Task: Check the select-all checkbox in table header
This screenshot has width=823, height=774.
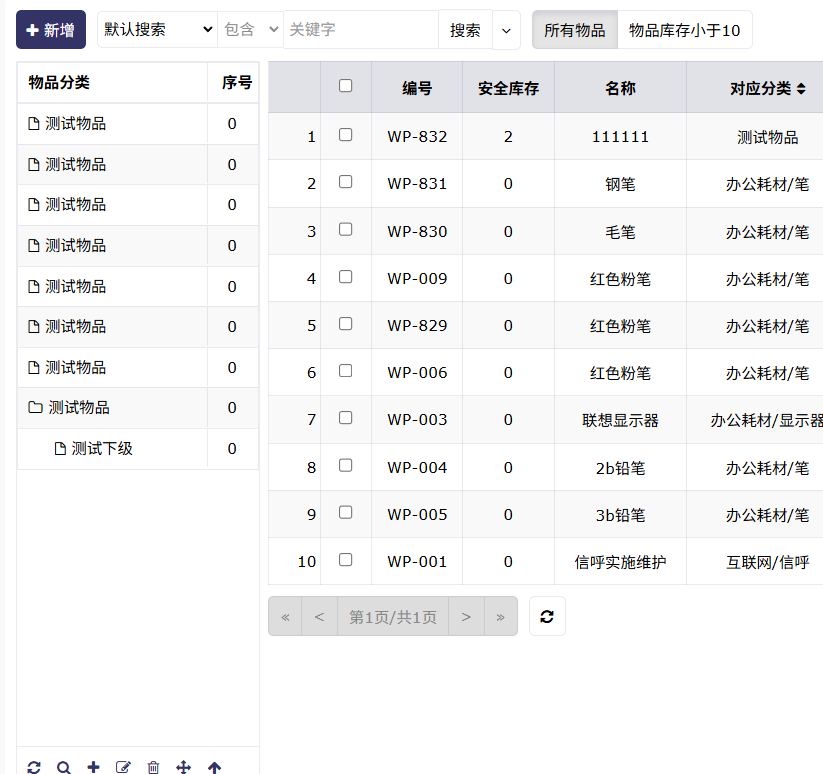Action: coord(346,86)
